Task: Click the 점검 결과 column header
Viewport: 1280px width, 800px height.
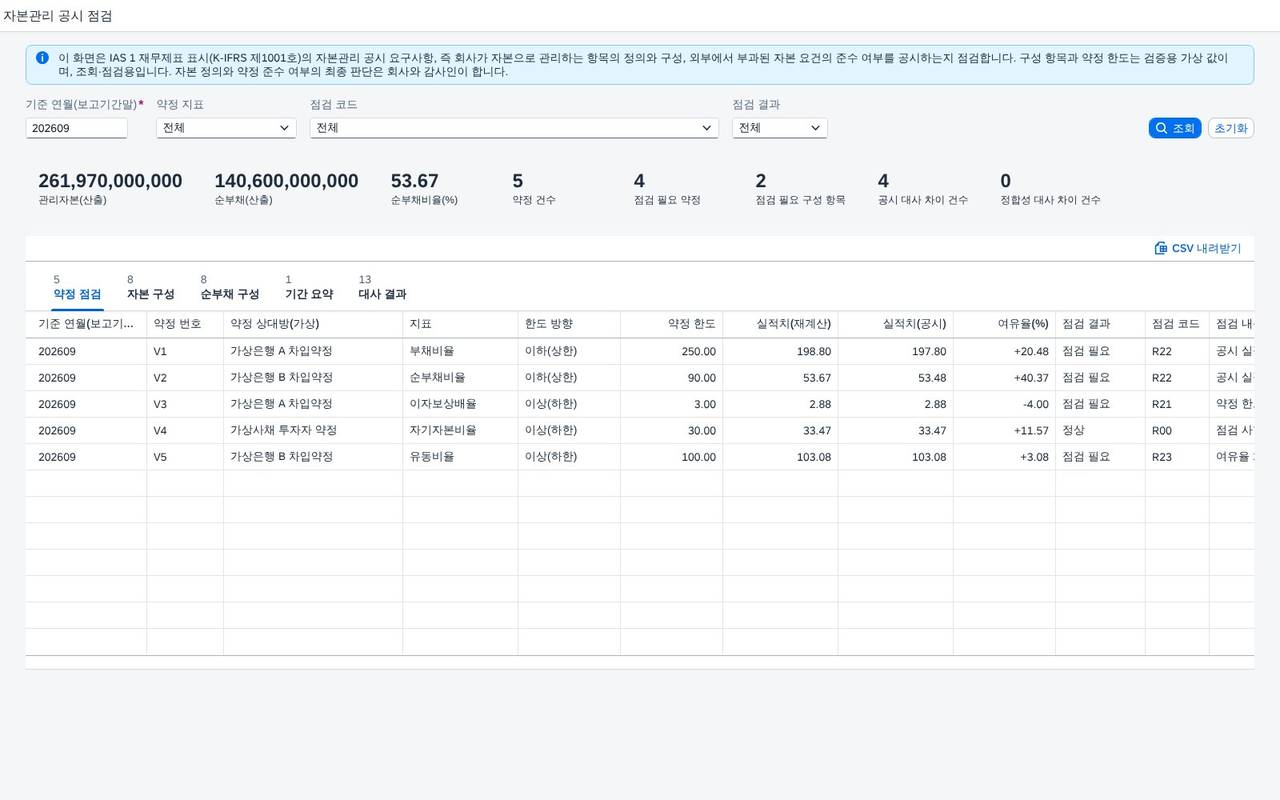Action: [1100, 324]
